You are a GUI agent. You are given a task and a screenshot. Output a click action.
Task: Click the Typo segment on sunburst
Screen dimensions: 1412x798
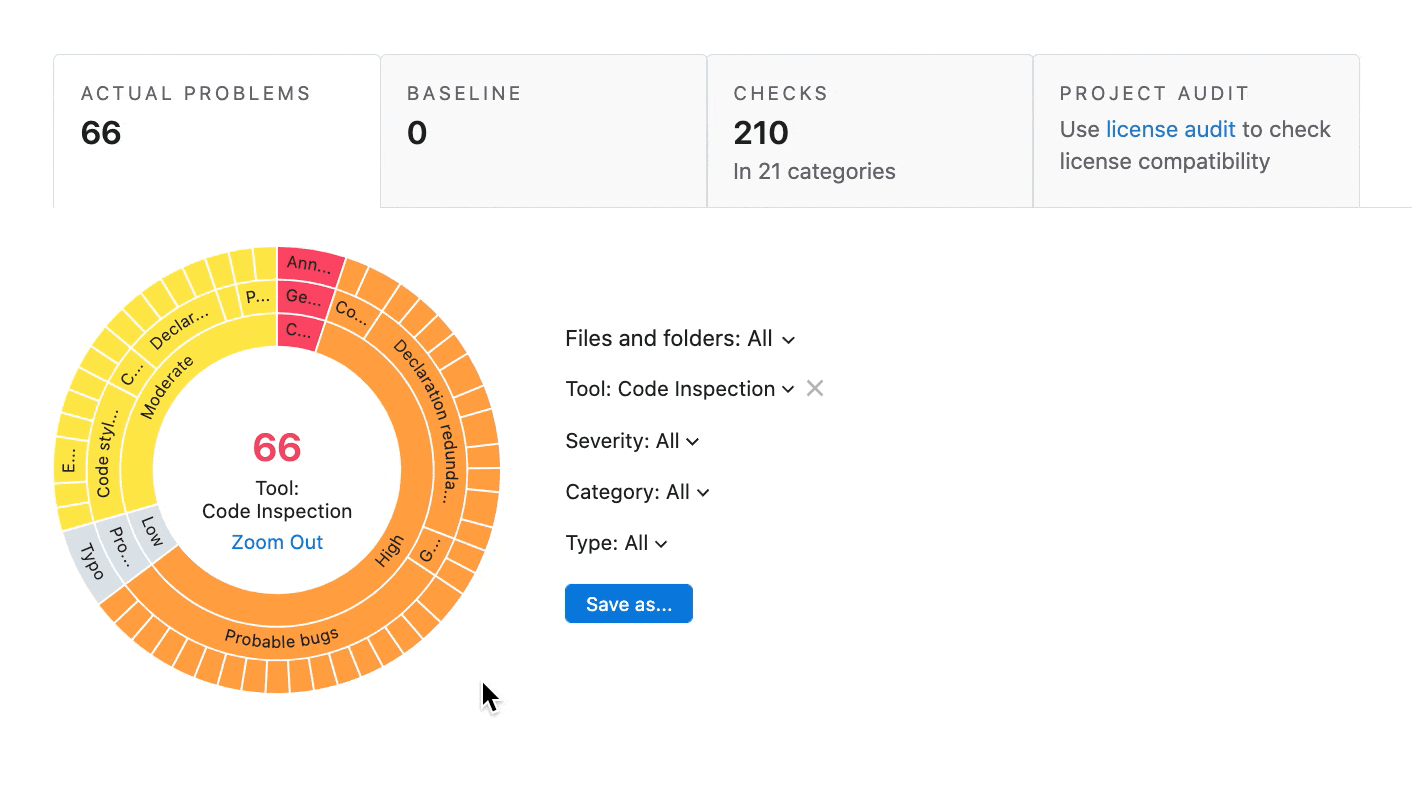92,561
